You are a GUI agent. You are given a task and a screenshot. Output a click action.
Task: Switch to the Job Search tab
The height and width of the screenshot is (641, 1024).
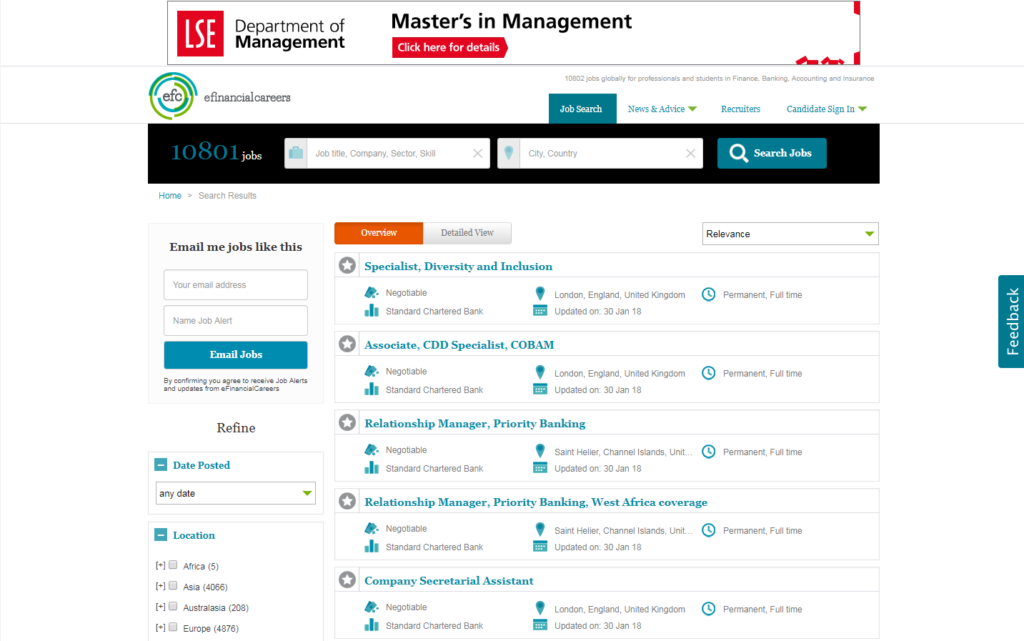click(581, 108)
